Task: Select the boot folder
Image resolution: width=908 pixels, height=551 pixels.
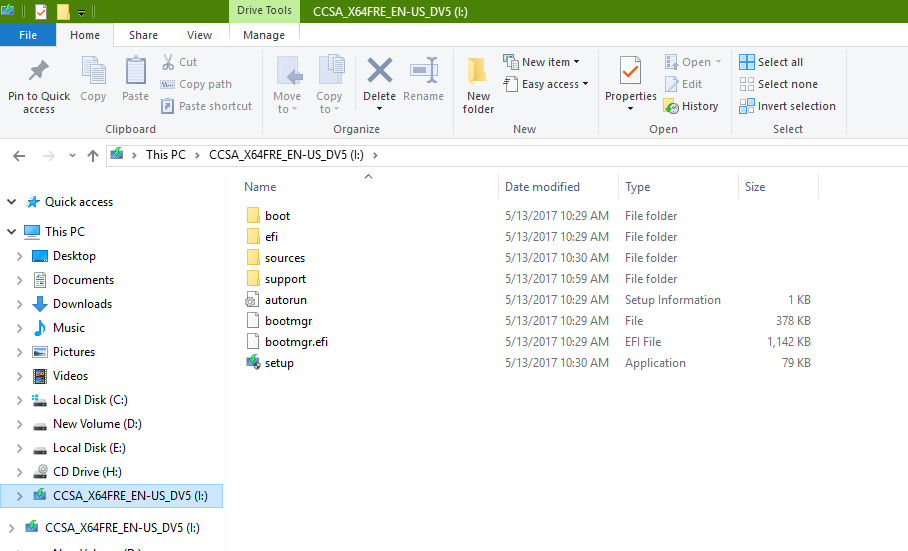Action: click(x=269, y=216)
